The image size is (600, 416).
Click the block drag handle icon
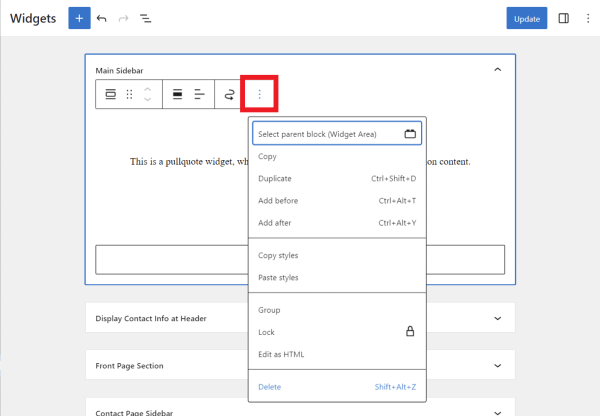tap(129, 94)
